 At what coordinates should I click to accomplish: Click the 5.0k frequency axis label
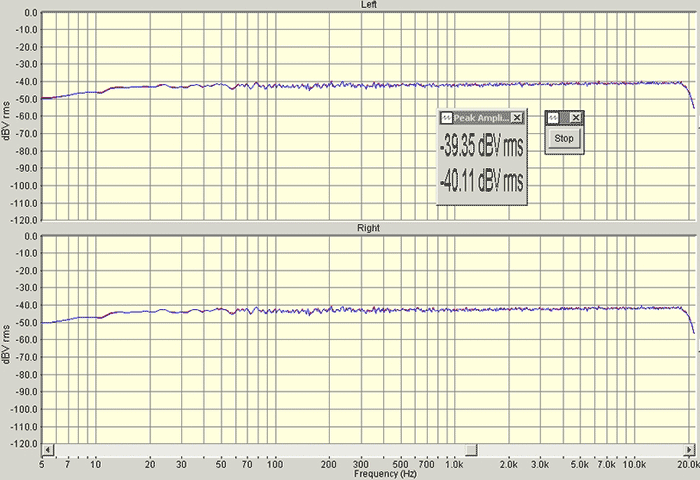pos(580,465)
